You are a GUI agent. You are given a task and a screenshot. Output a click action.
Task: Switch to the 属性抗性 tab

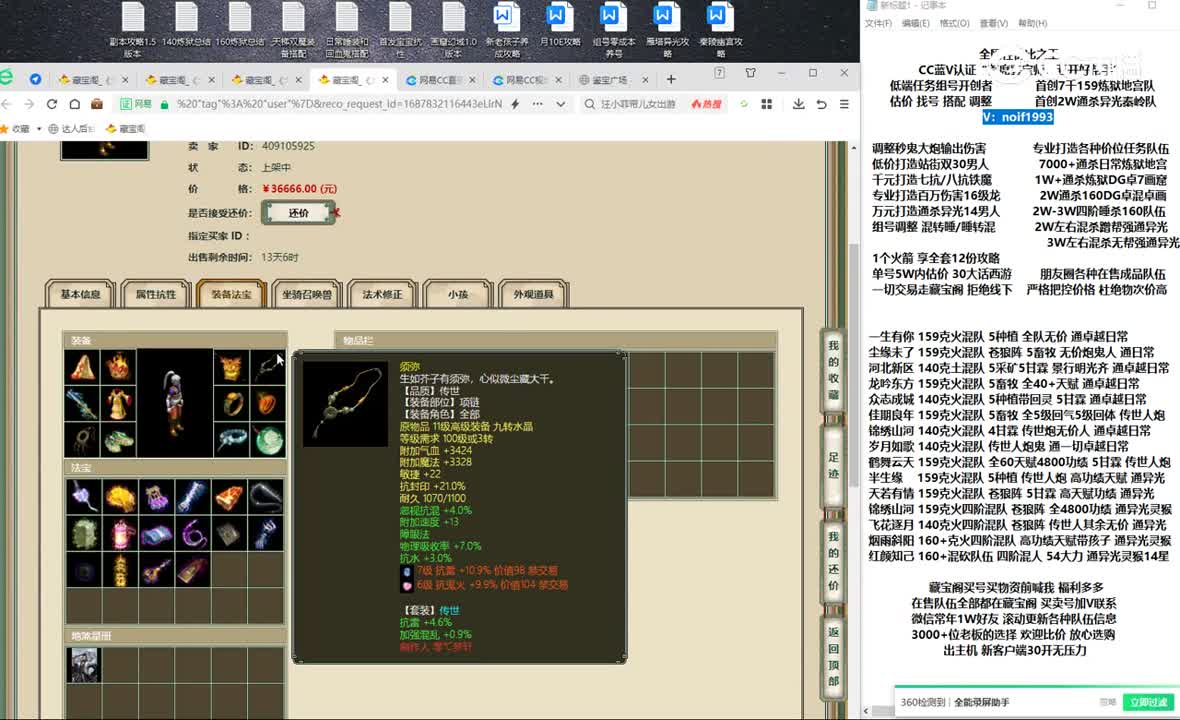156,294
